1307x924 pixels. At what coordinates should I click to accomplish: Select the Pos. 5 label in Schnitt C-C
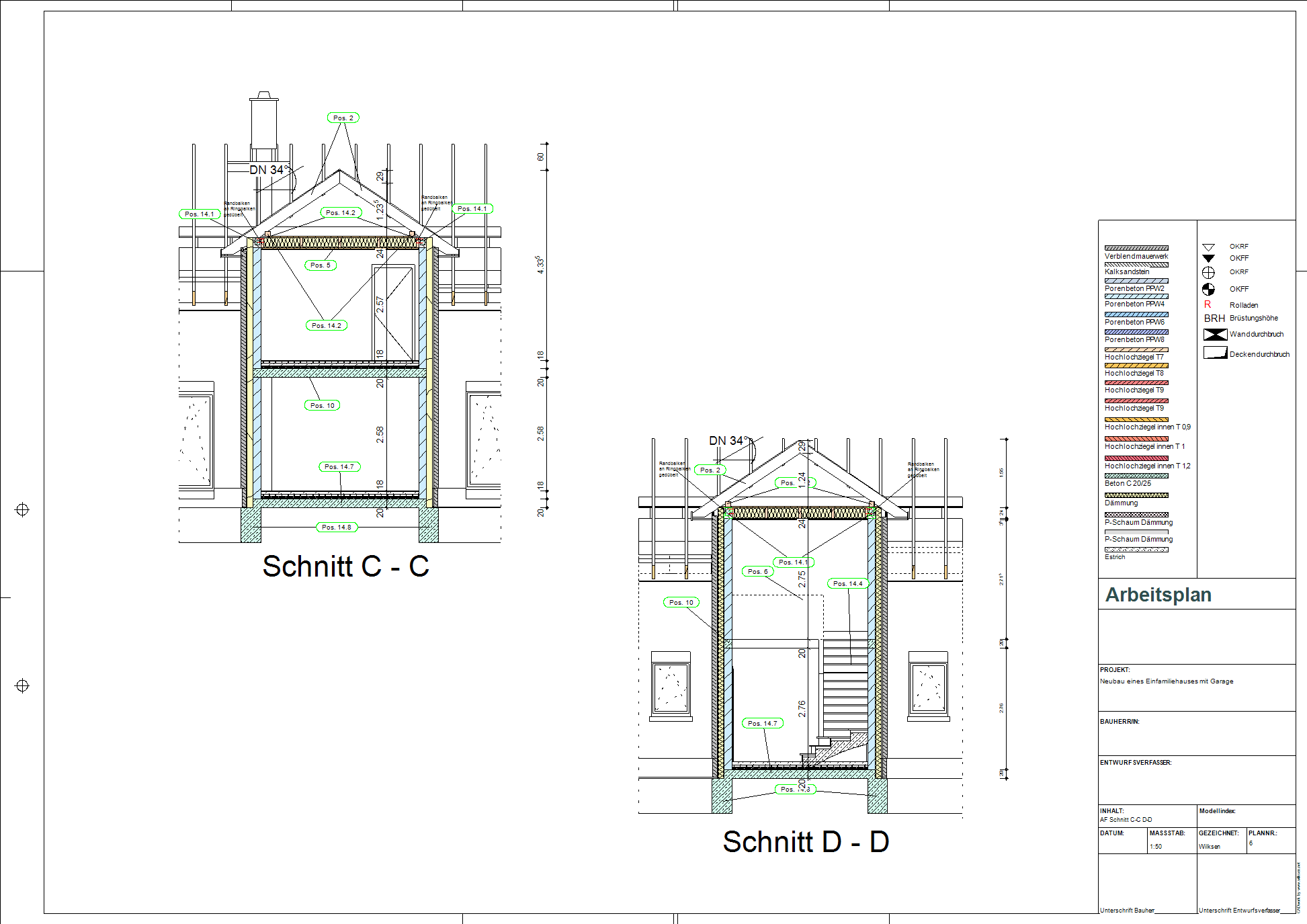point(321,265)
